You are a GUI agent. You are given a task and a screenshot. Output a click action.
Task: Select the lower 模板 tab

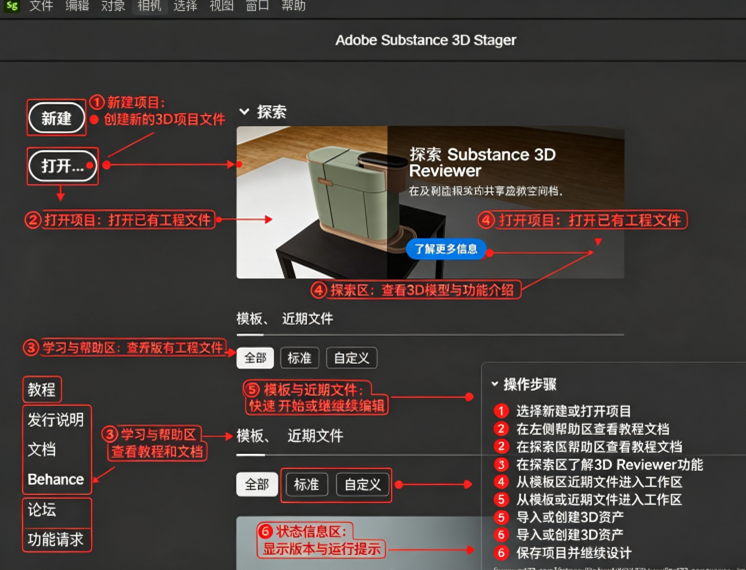[x=250, y=435]
